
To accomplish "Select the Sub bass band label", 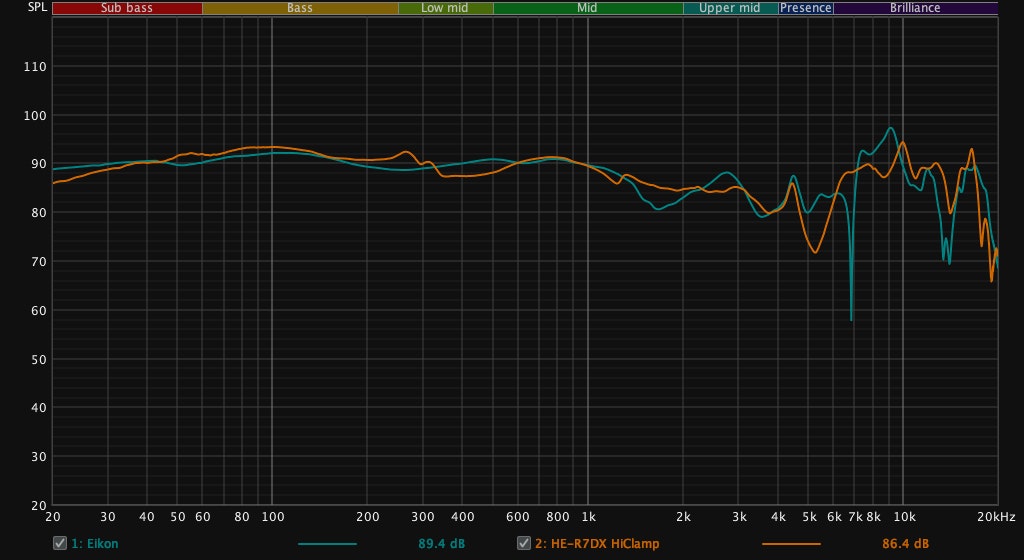I will click(x=126, y=8).
